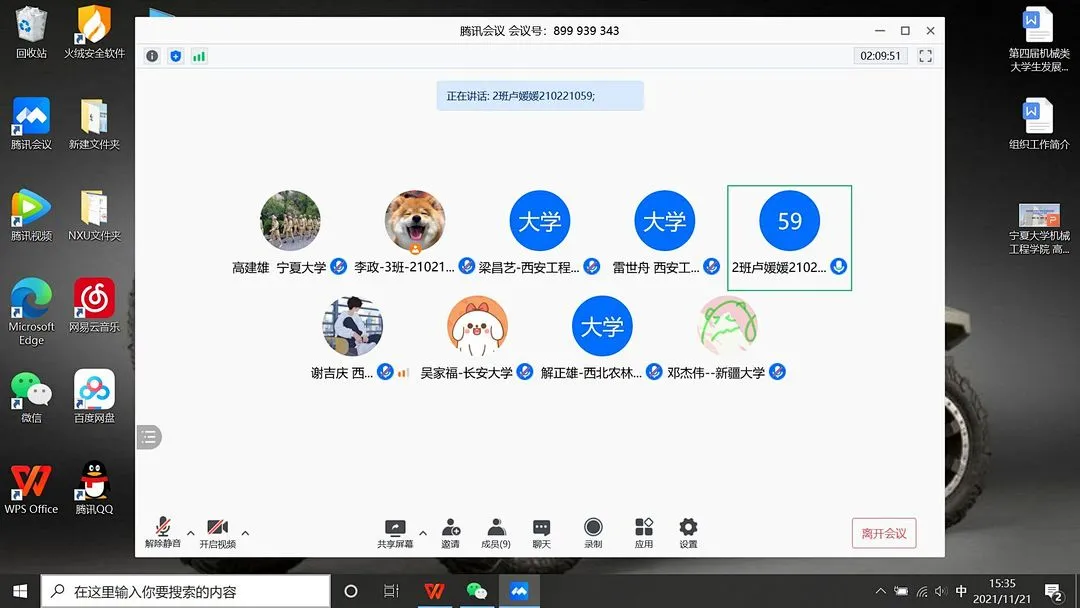Start recording with the 录制 button
This screenshot has width=1080, height=608.
pos(593,533)
